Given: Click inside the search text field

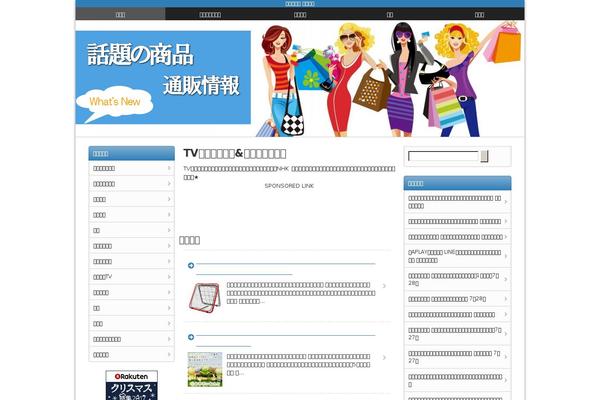Looking at the screenshot, I should click(444, 156).
